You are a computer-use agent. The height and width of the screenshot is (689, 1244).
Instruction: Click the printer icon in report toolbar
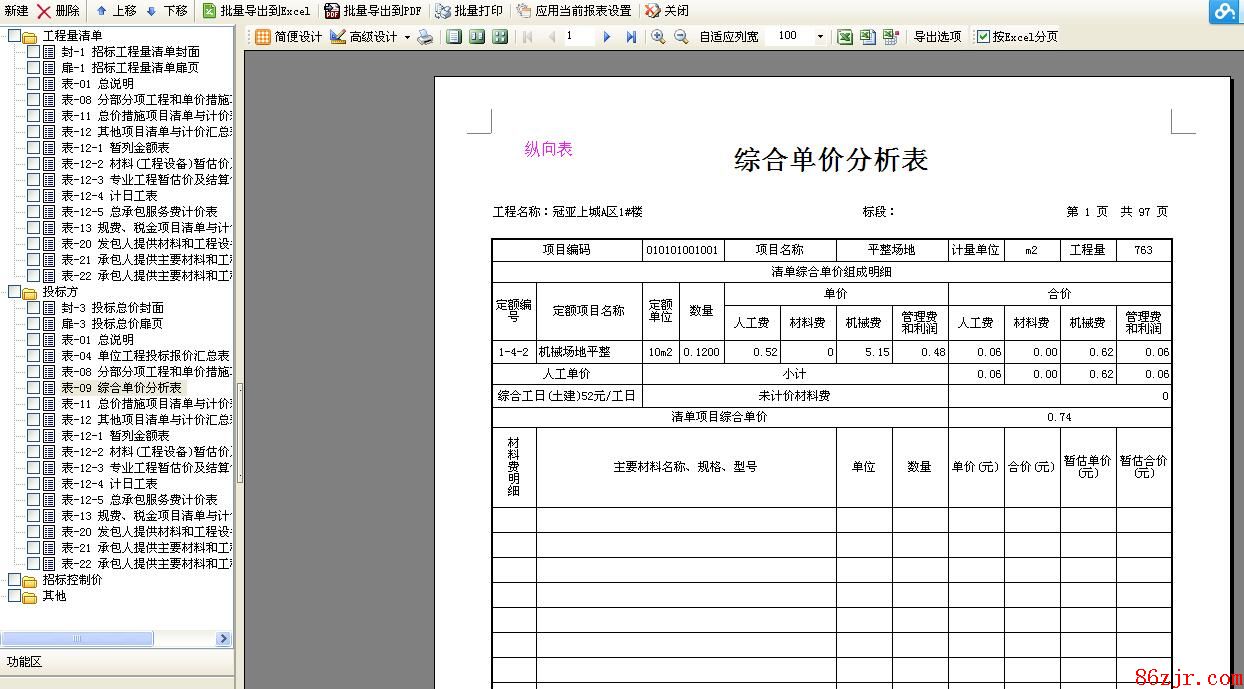point(425,37)
